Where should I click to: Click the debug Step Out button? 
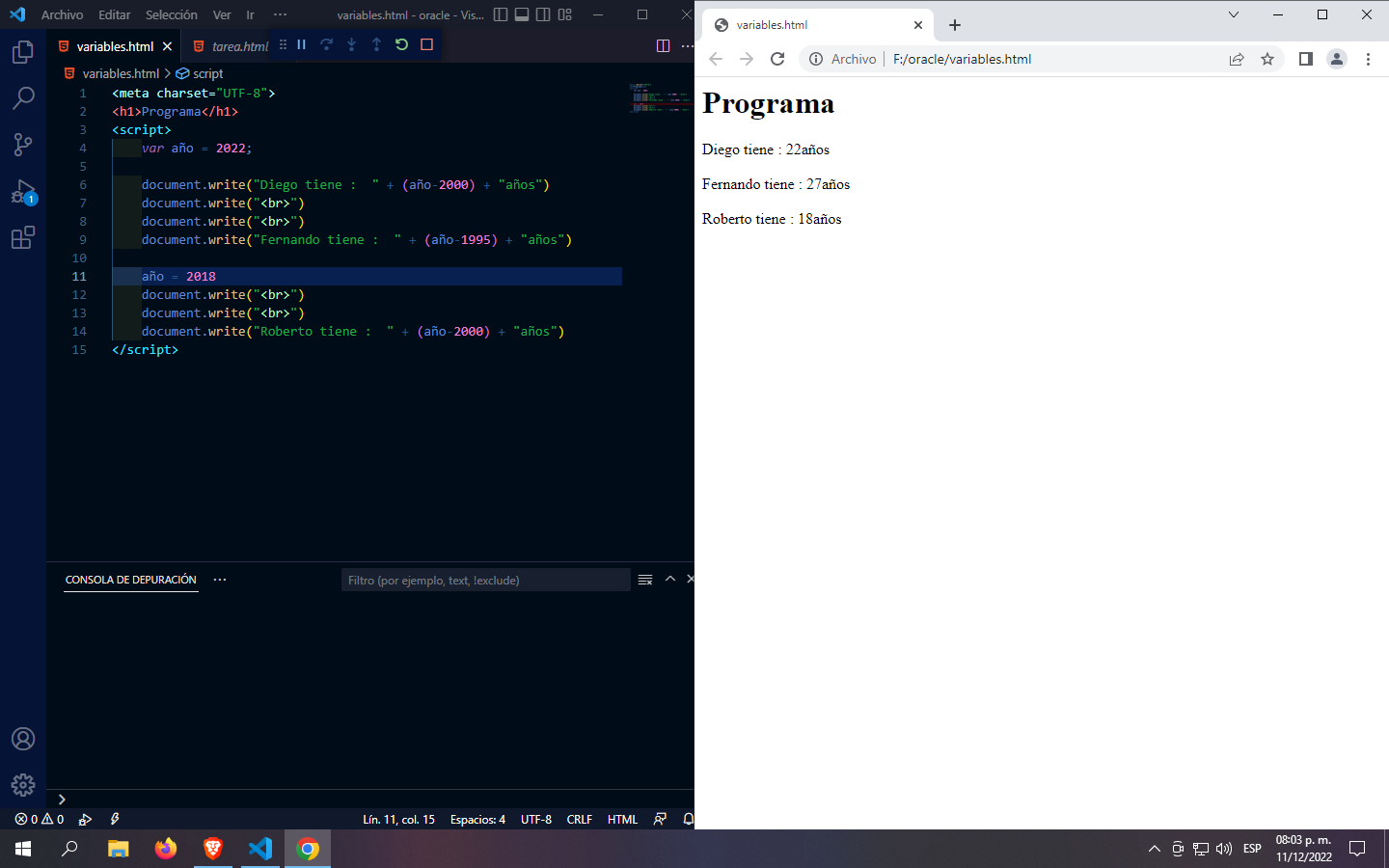pyautogui.click(x=376, y=44)
